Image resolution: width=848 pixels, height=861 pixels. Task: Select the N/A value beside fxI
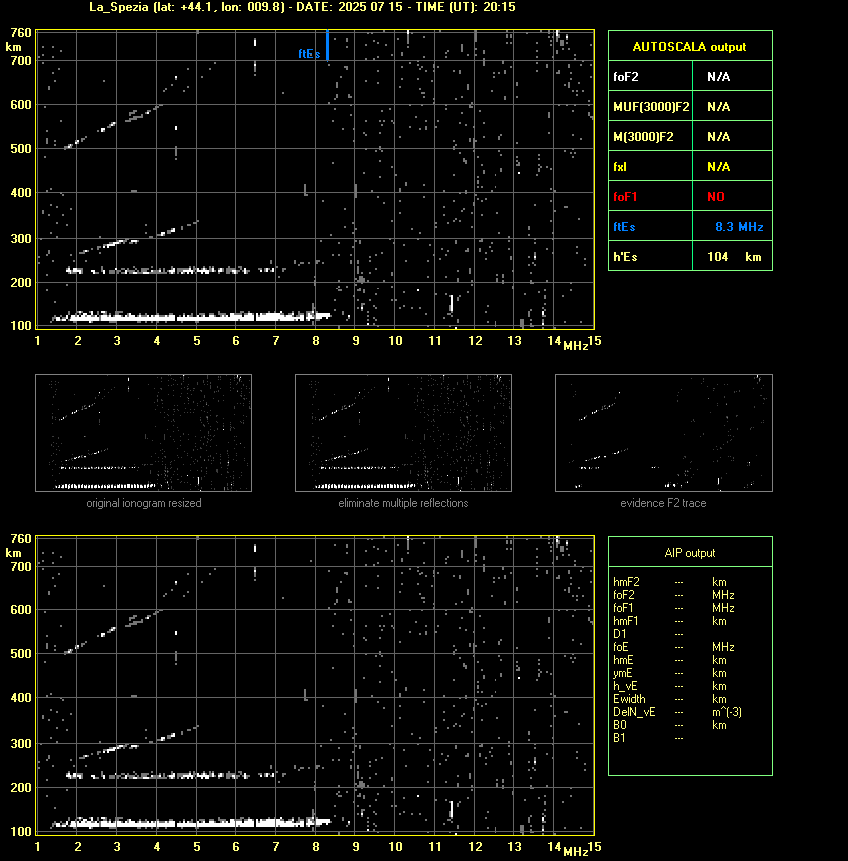click(719, 167)
